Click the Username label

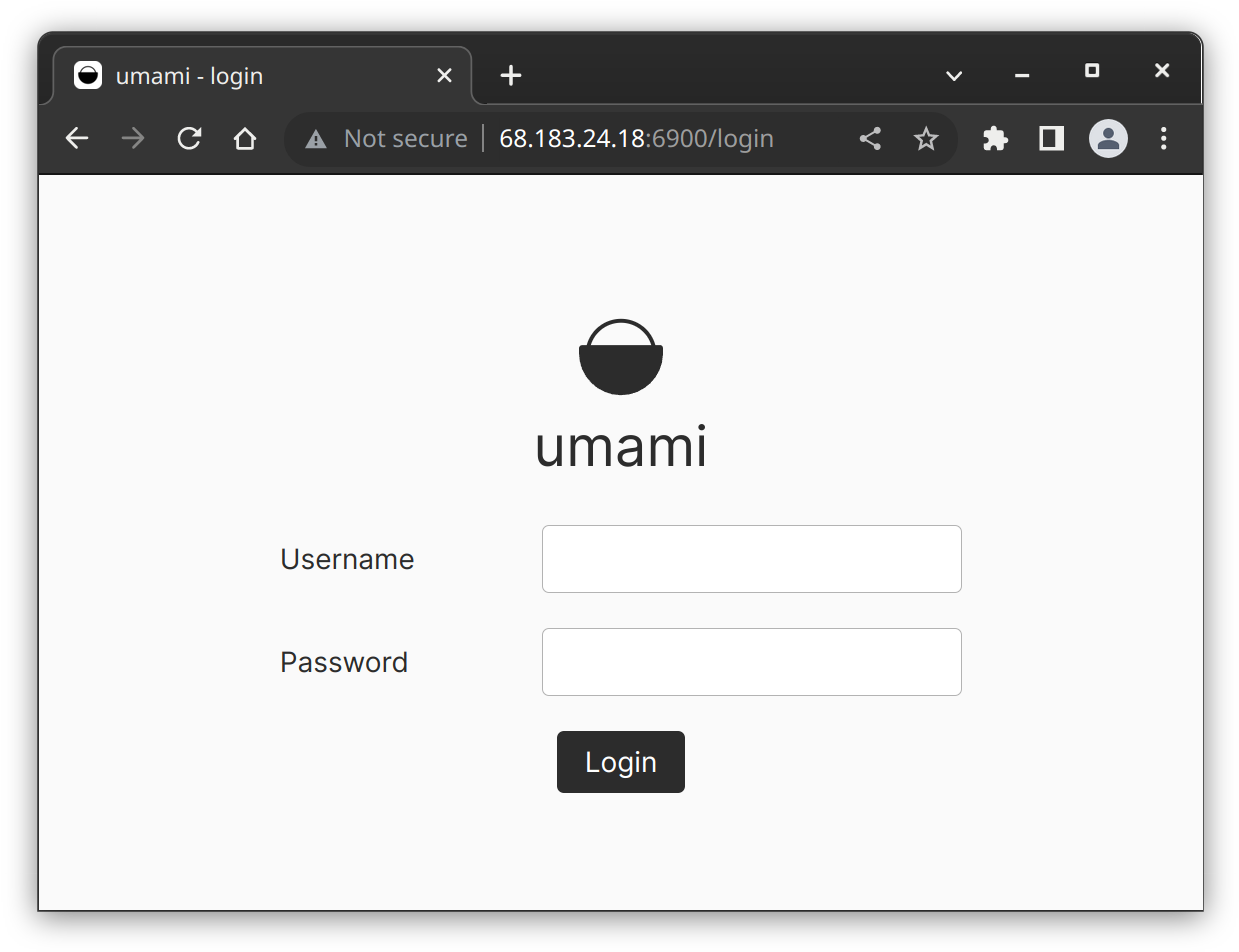[347, 559]
